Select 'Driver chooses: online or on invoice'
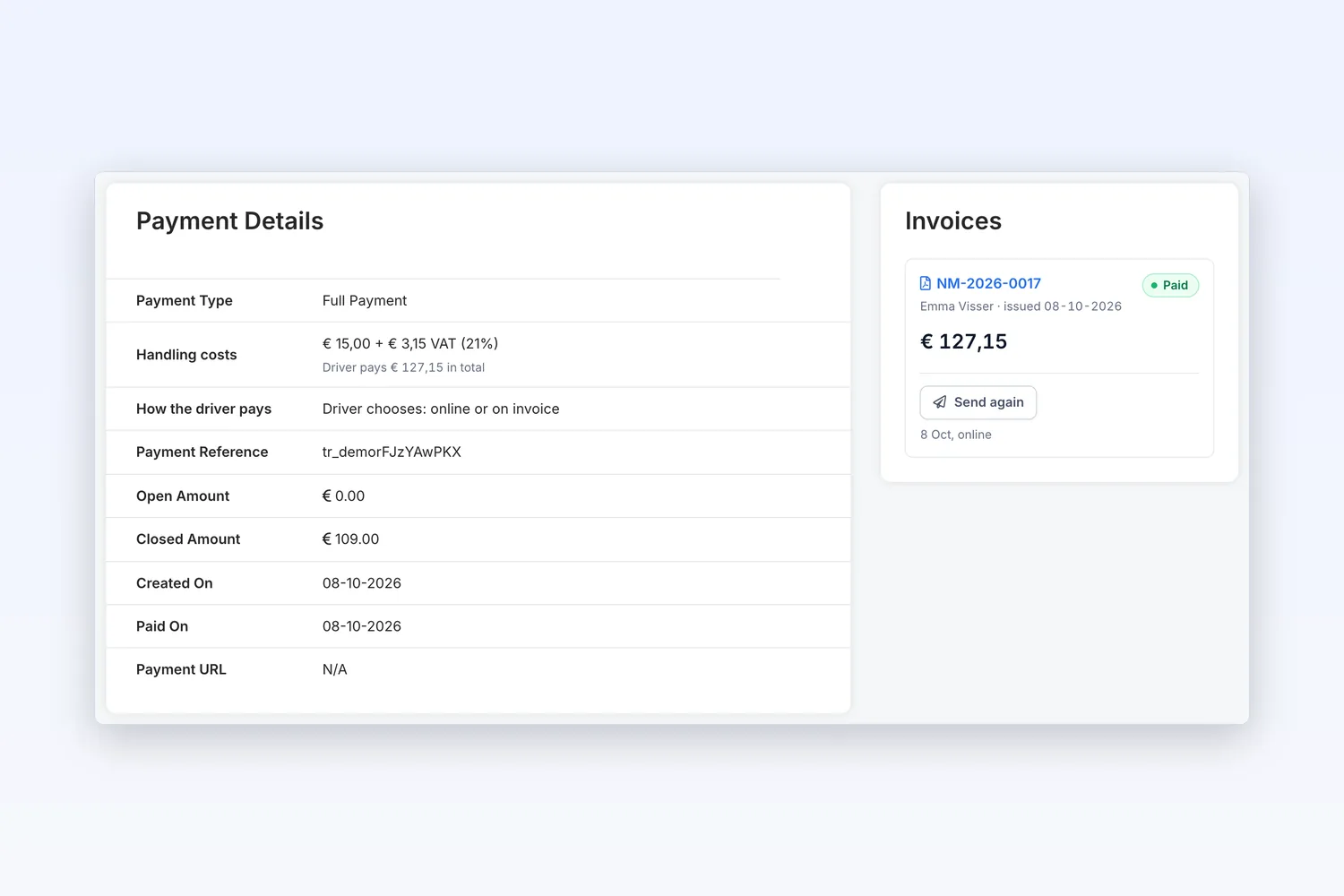Screen dimensions: 1344x896 (x=441, y=409)
